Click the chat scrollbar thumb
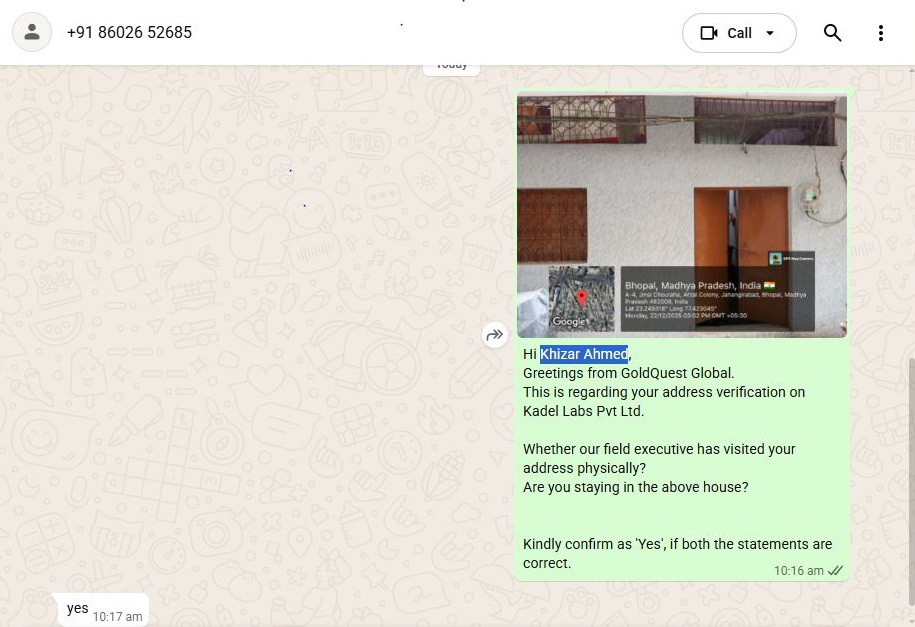The width and height of the screenshot is (915, 627). click(911, 482)
